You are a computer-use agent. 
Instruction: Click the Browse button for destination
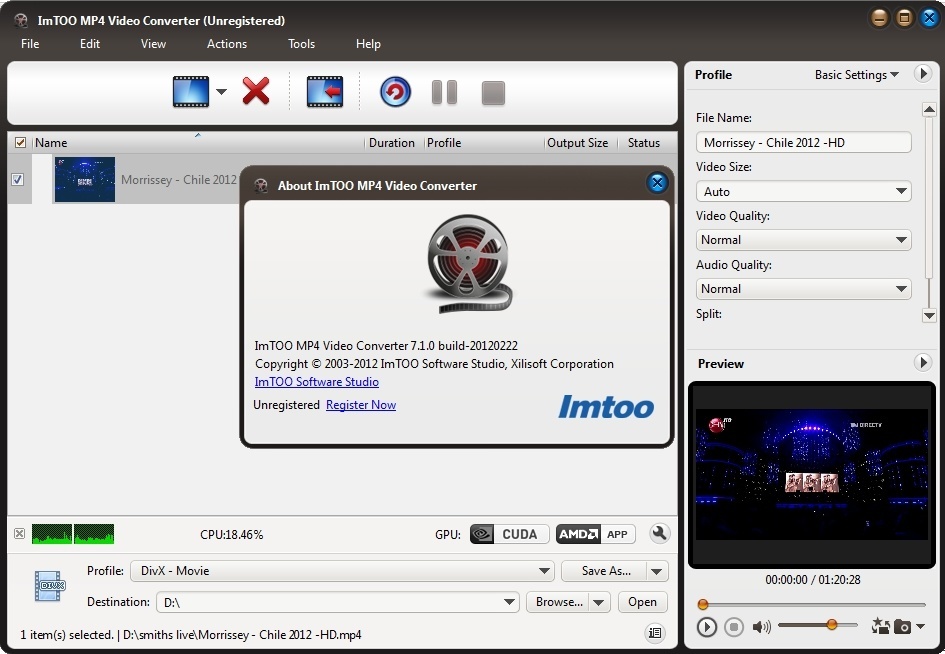tap(558, 602)
